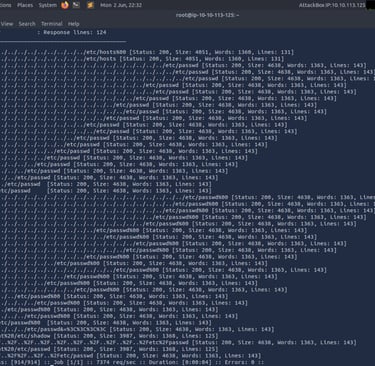Click the /etc/passwd&=%3C%3C%3C%3C result line
Screen dimensions: 375x366
[x=137, y=329]
